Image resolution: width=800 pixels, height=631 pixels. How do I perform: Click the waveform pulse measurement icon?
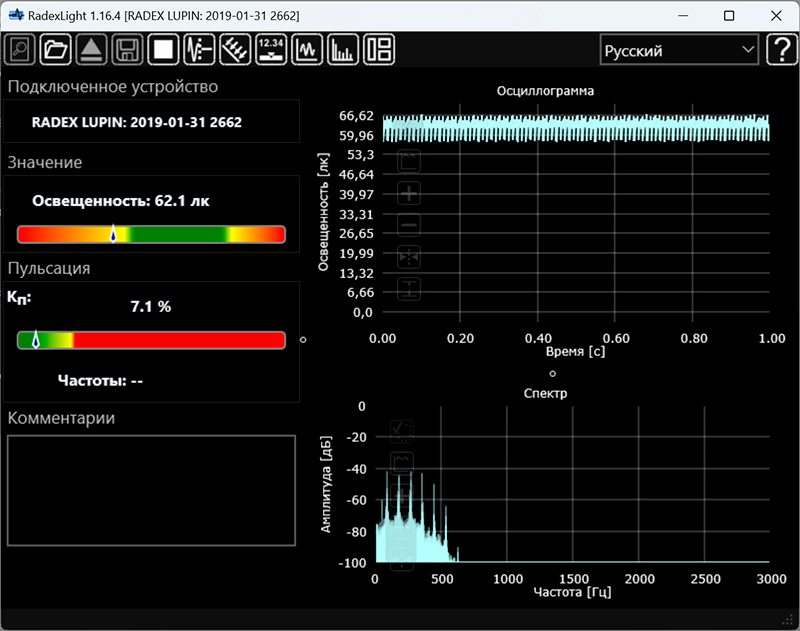(201, 49)
